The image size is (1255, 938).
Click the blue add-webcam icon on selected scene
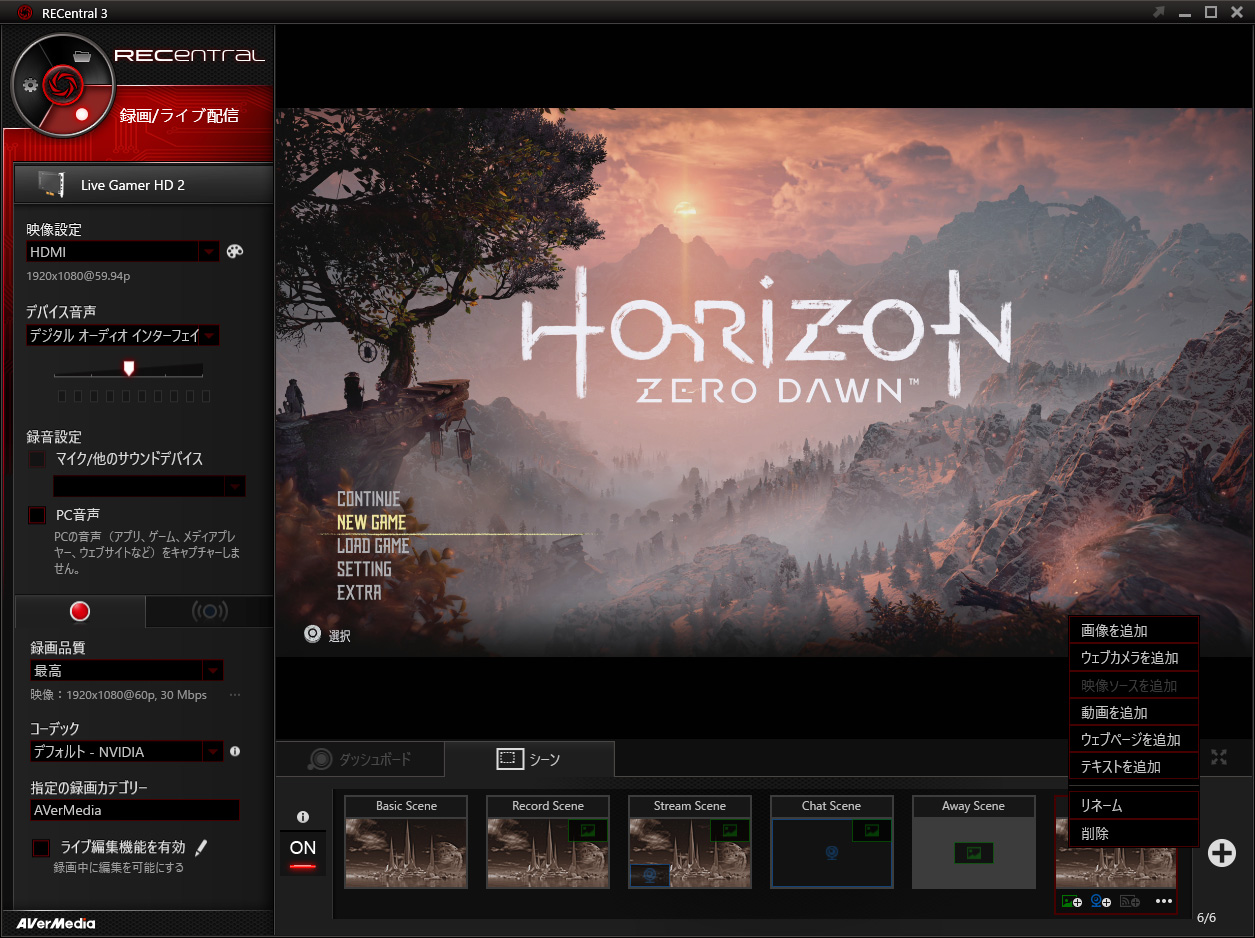1101,901
